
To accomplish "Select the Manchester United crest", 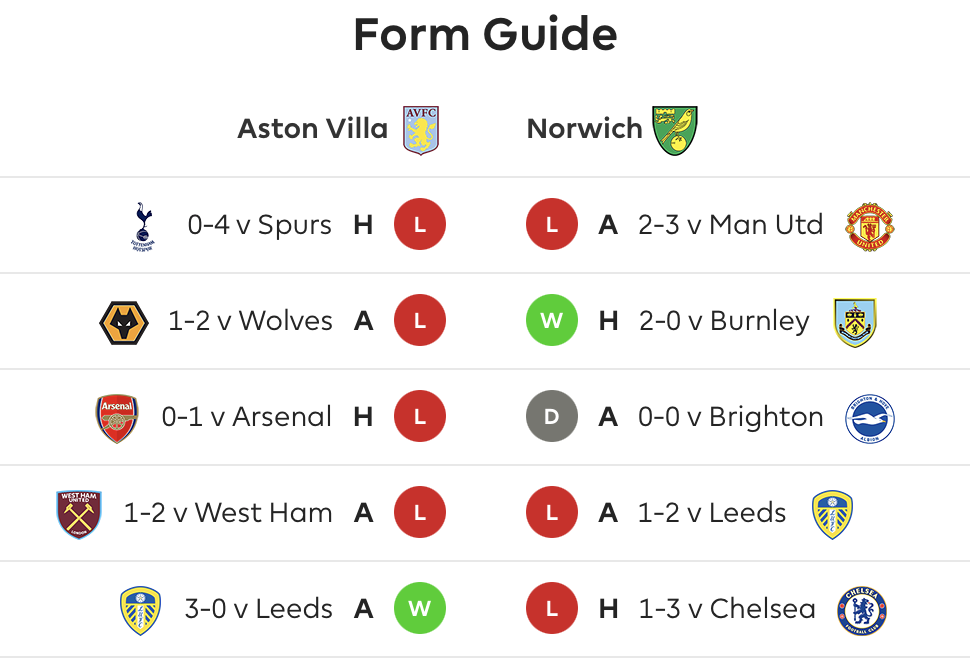I will pos(869,226).
